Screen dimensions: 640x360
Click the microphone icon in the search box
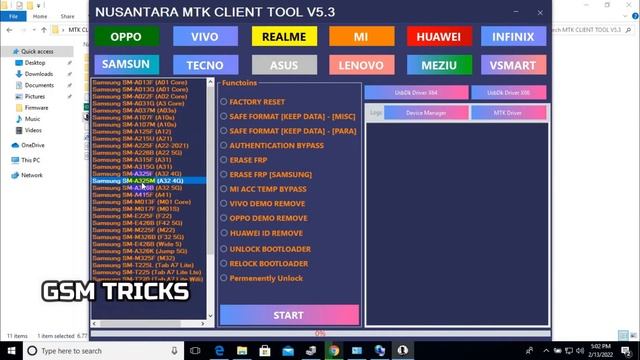174,351
